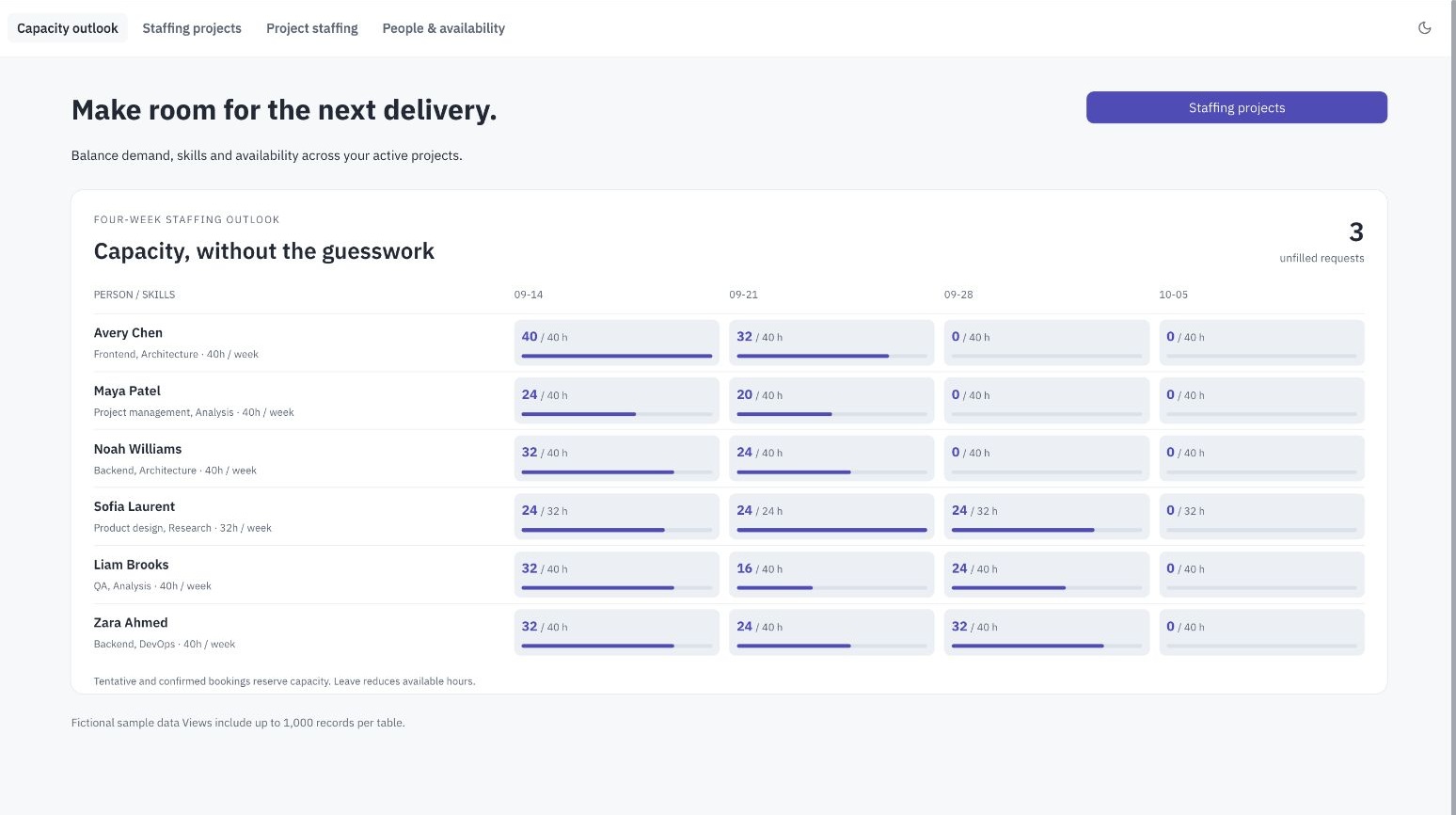Click the 3 unfilled requests counter
This screenshot has height=815, width=1456.
(x=1321, y=242)
